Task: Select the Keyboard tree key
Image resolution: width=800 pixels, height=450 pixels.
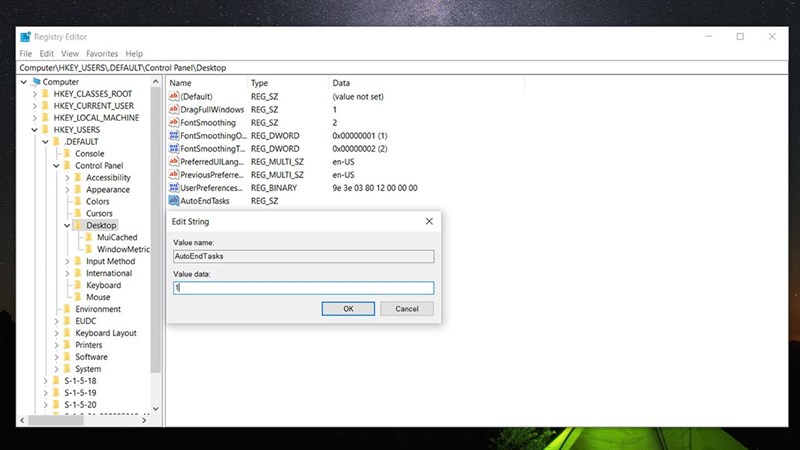Action: [x=104, y=285]
